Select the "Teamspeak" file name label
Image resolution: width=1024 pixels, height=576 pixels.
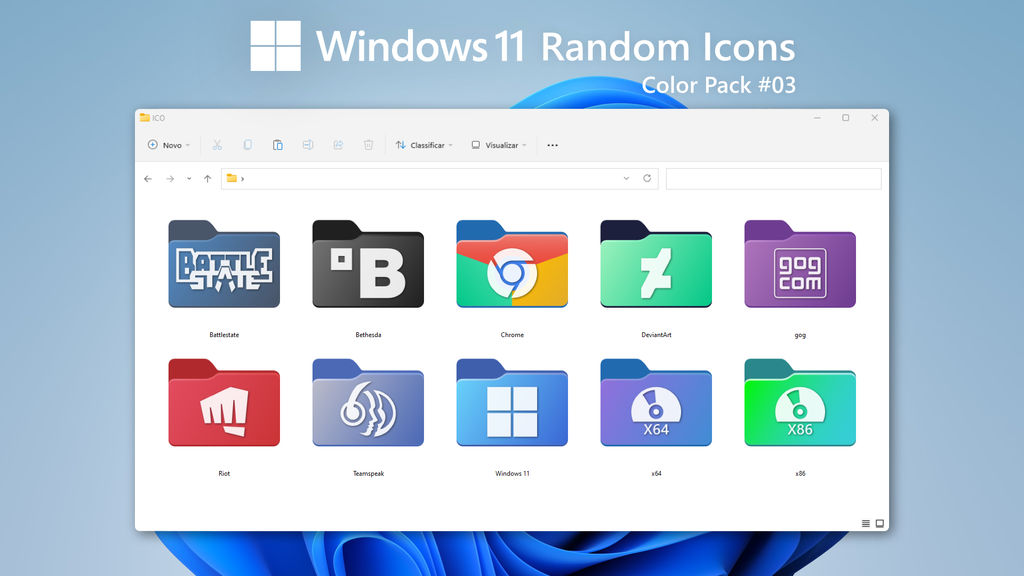pyautogui.click(x=368, y=473)
